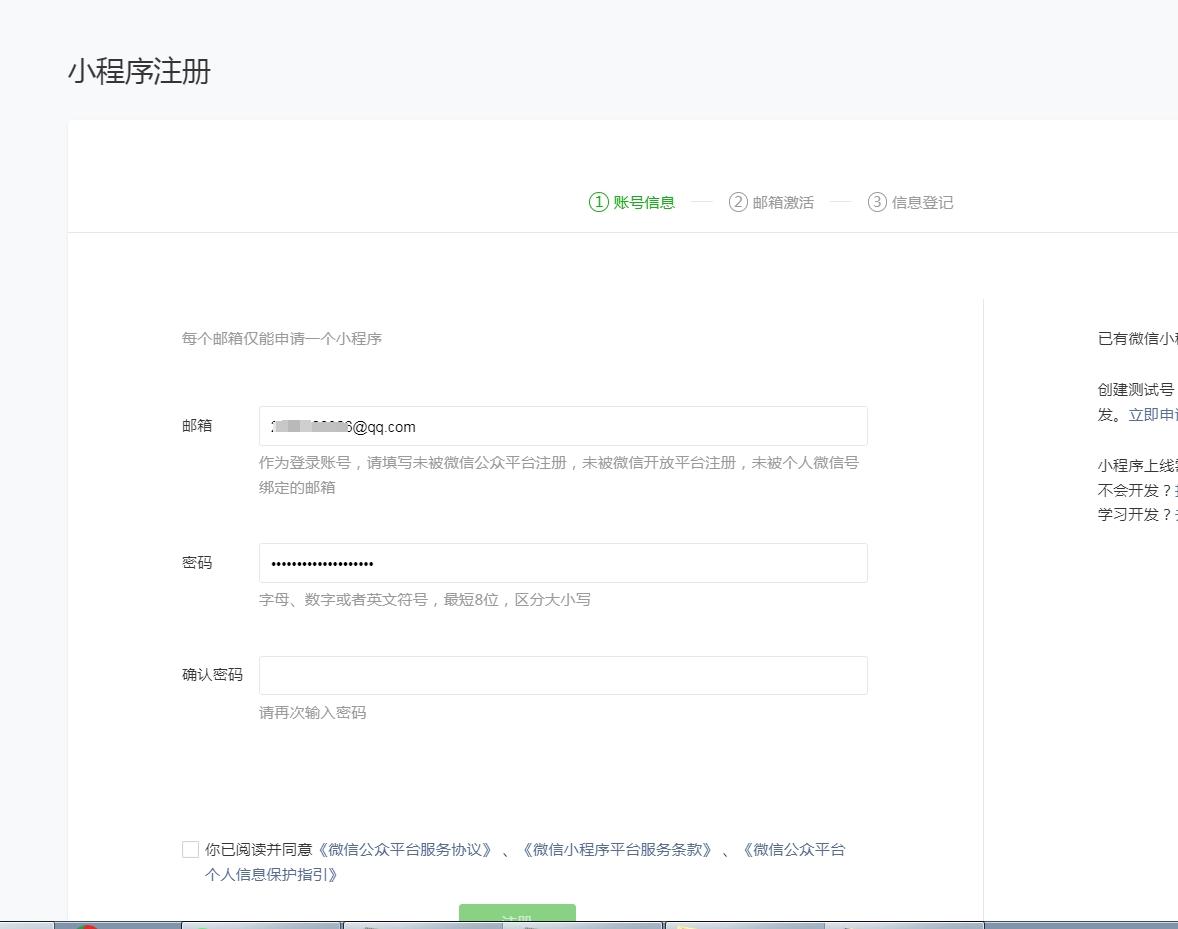The width and height of the screenshot is (1178, 929).
Task: Open Chrome from the taskbar
Action: pyautogui.click(x=87, y=925)
